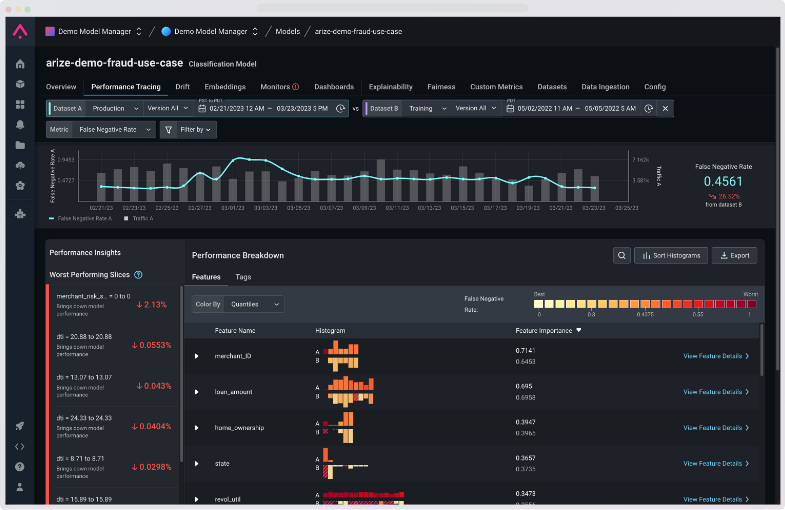The height and width of the screenshot is (510, 785).
Task: Open View Feature Details for loan_amount
Action: pos(716,392)
